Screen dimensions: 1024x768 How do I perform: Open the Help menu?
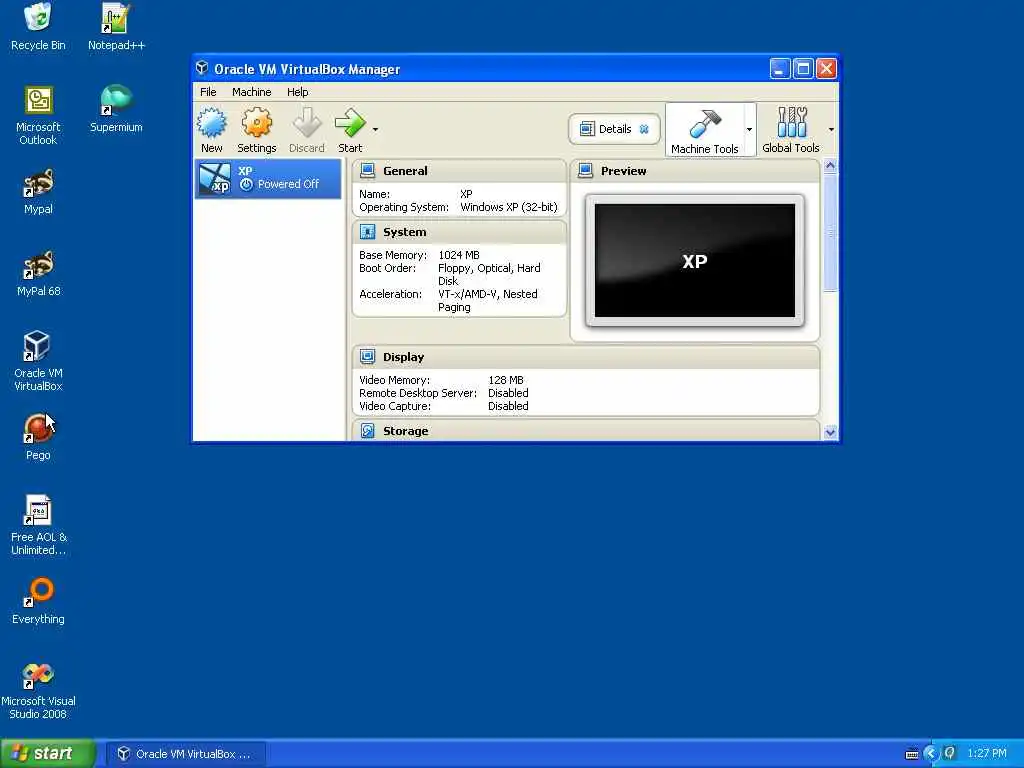click(297, 92)
